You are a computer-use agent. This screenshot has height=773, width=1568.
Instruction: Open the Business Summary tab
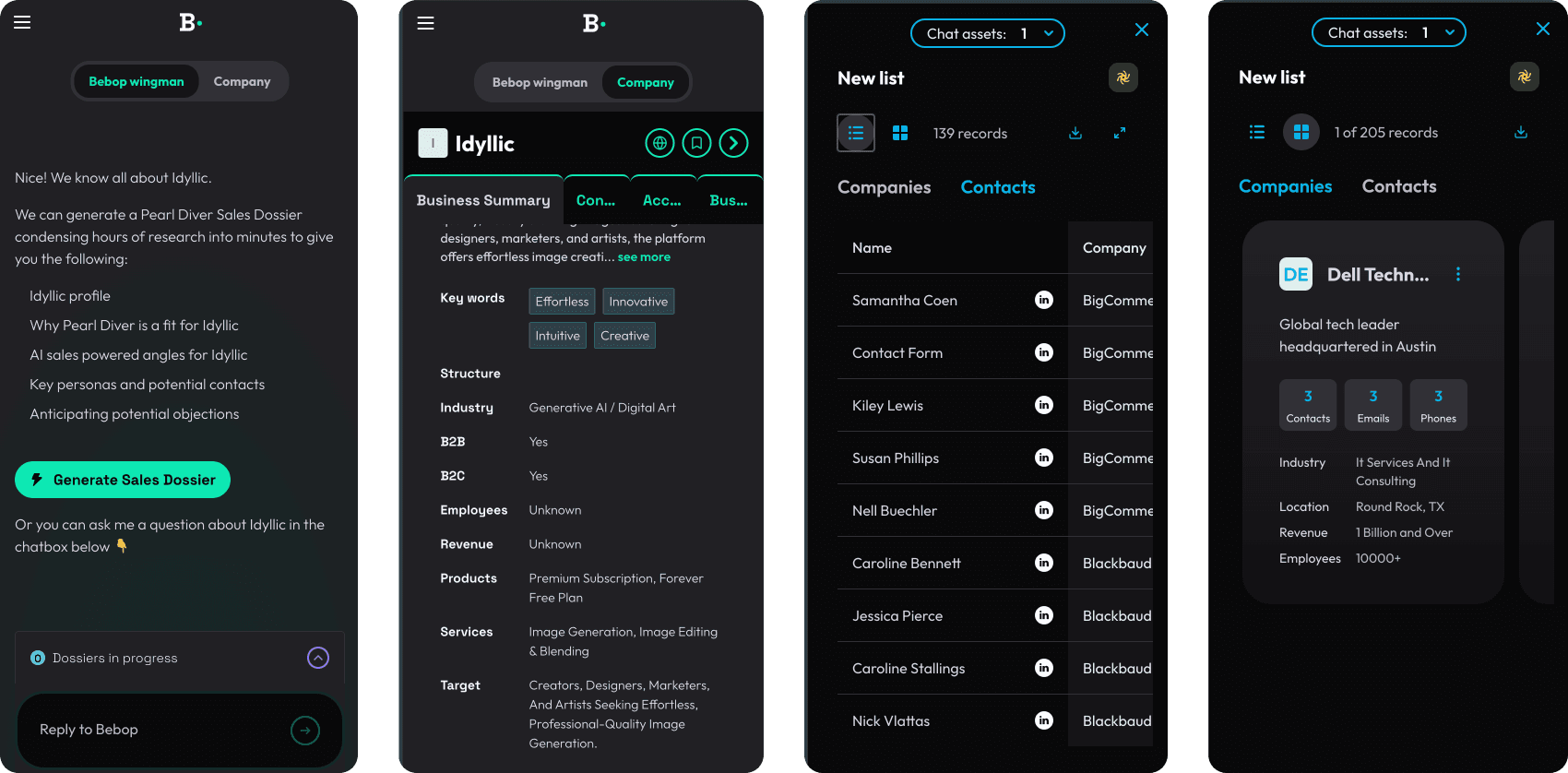(483, 200)
